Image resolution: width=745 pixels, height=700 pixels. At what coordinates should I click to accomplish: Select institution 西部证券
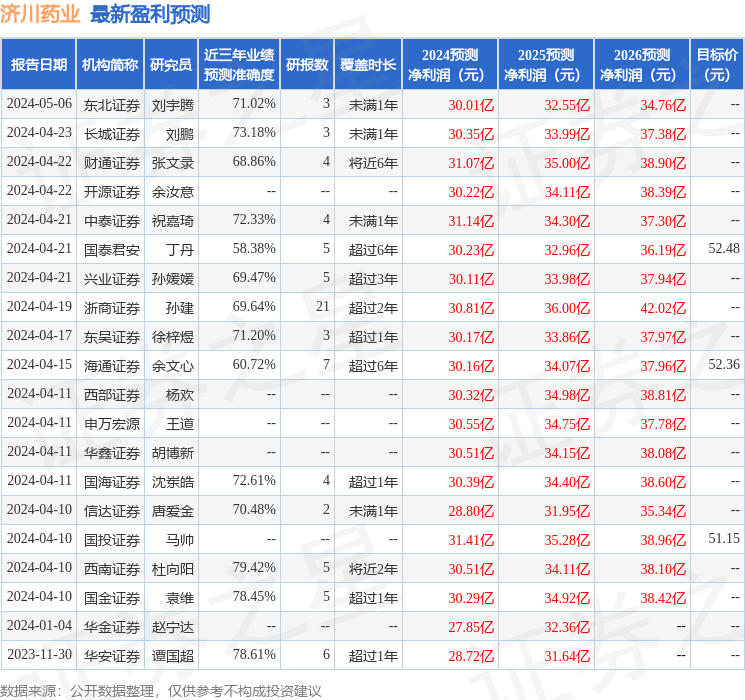112,395
